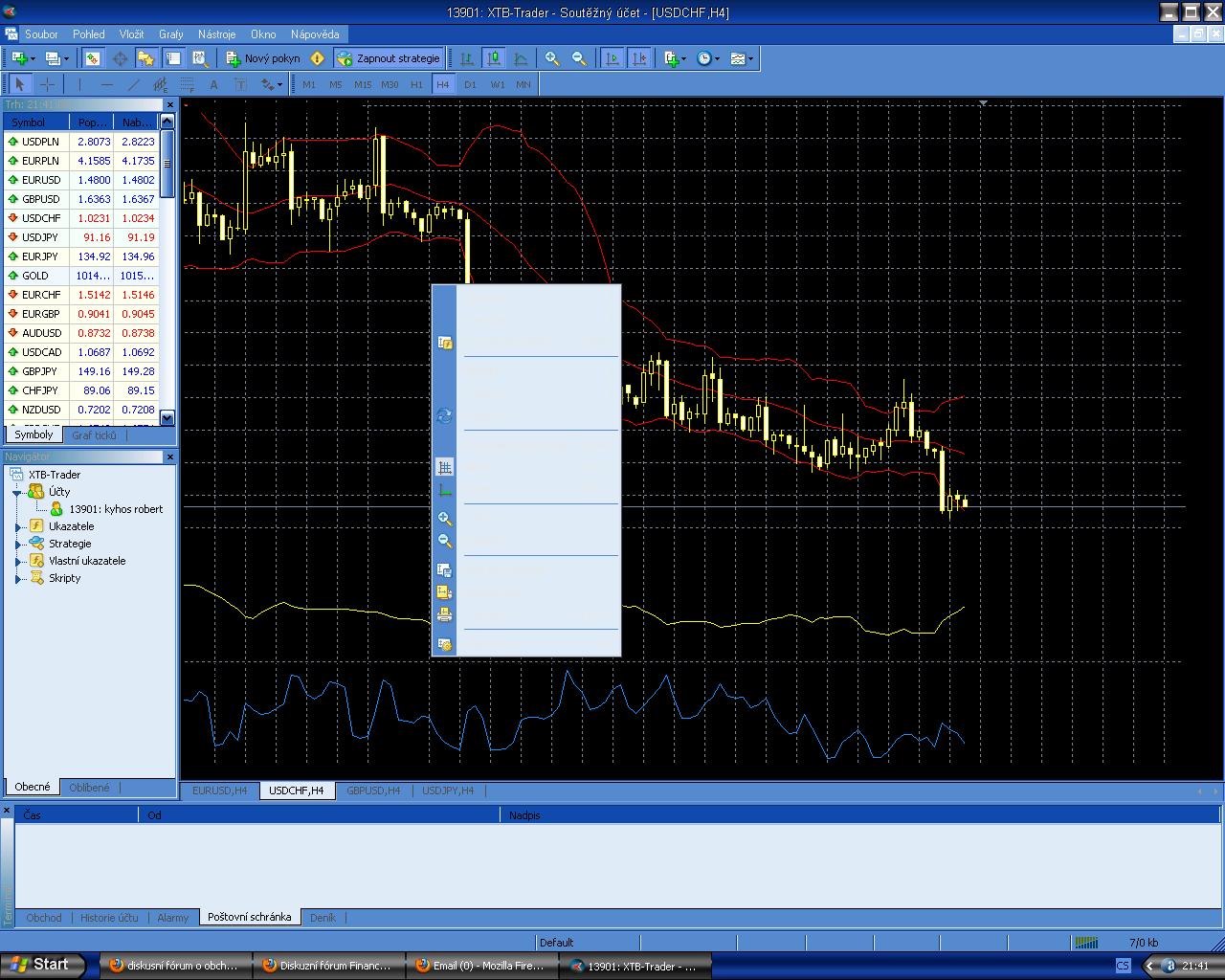Open the Indicators list icon in toolbar
This screenshot has width=1225, height=980.
(x=671, y=58)
